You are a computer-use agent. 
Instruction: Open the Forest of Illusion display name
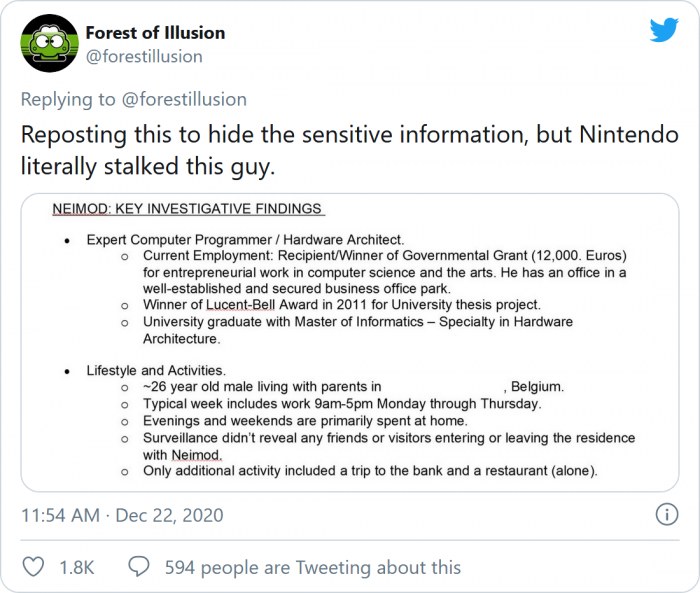155,32
